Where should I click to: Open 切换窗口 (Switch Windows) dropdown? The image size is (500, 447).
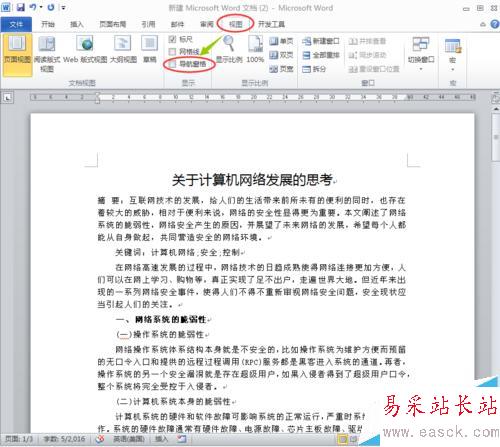click(x=421, y=53)
